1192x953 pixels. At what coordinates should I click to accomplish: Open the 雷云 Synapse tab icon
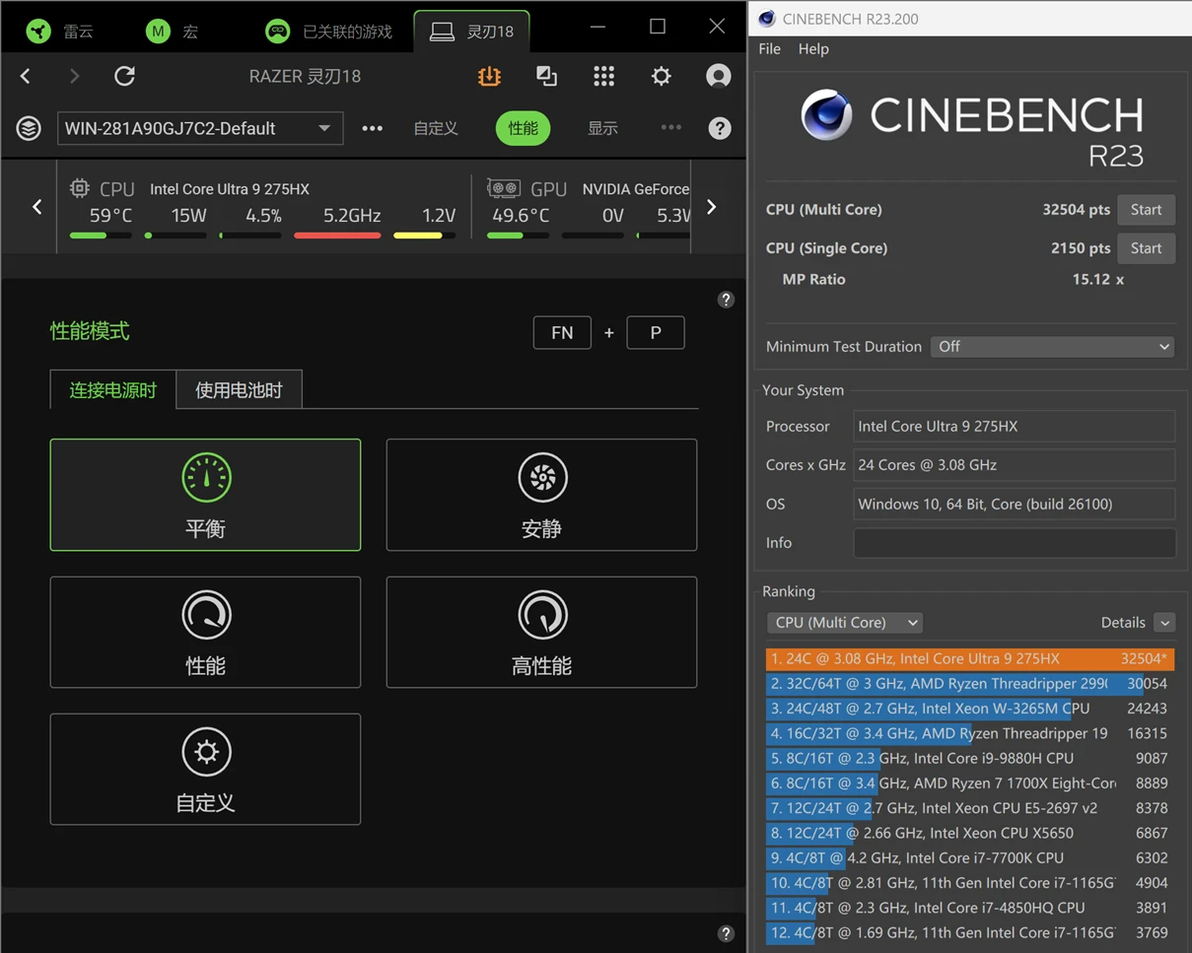tap(38, 31)
